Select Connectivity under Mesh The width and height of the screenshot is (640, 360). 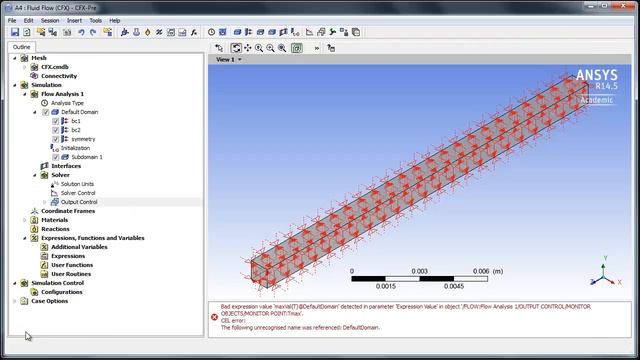59,76
